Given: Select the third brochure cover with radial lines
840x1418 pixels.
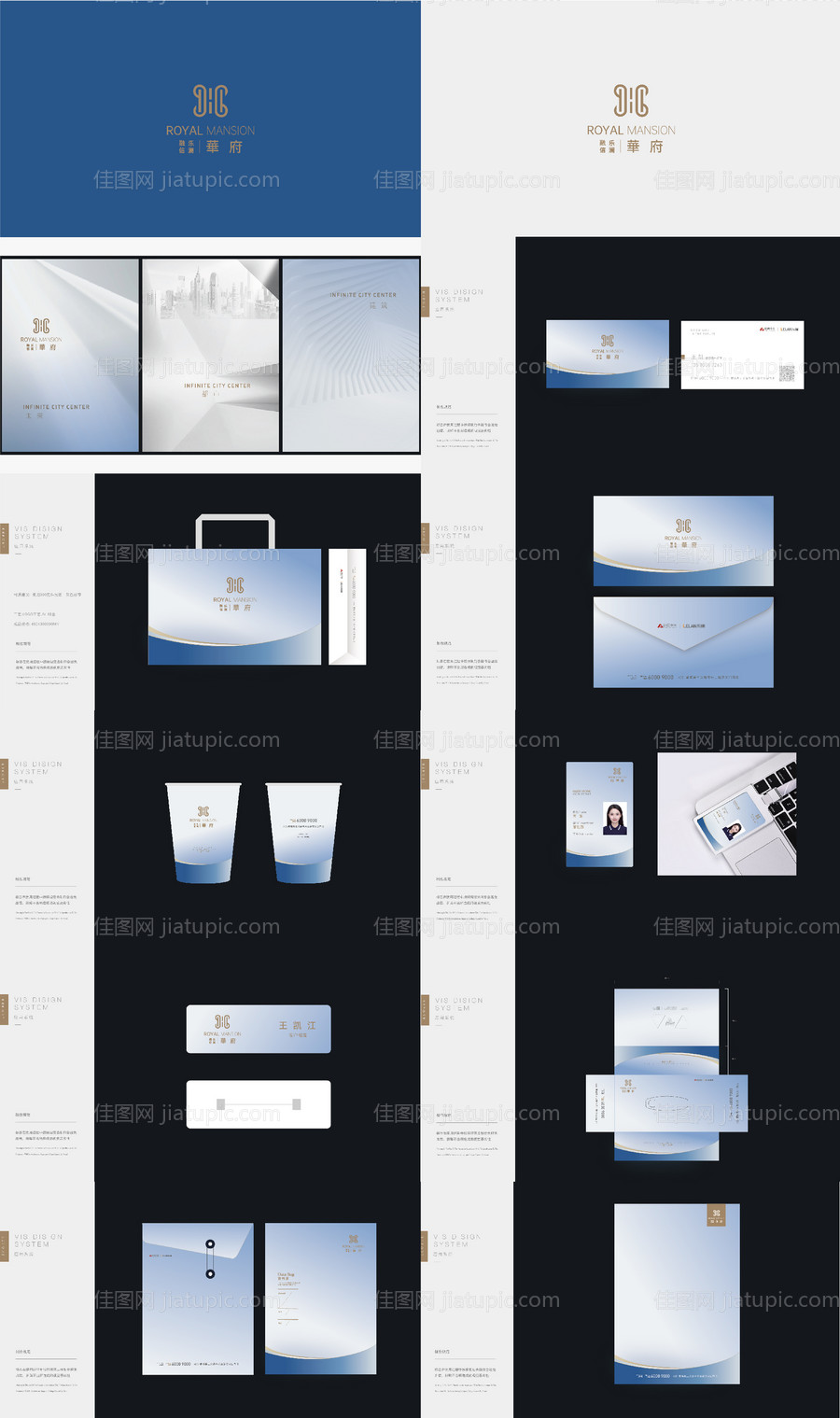Looking at the screenshot, I should (351, 355).
